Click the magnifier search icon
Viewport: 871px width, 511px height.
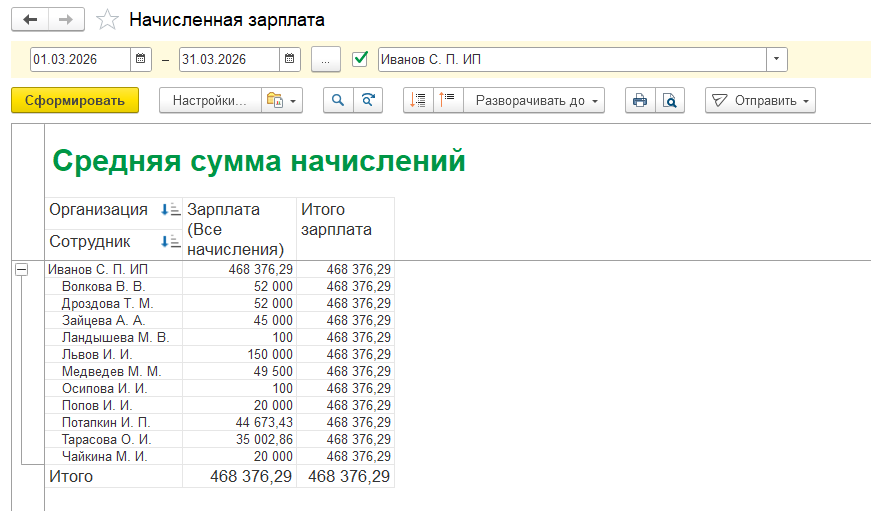(x=338, y=101)
